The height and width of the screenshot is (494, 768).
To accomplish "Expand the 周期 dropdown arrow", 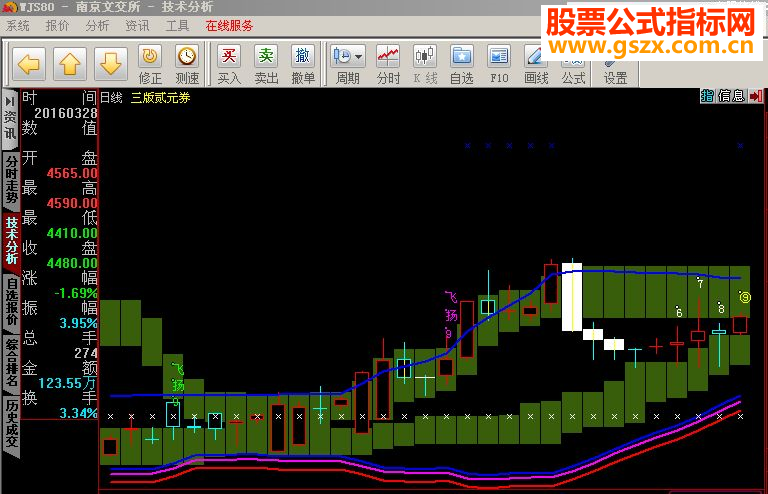I will click(x=359, y=57).
